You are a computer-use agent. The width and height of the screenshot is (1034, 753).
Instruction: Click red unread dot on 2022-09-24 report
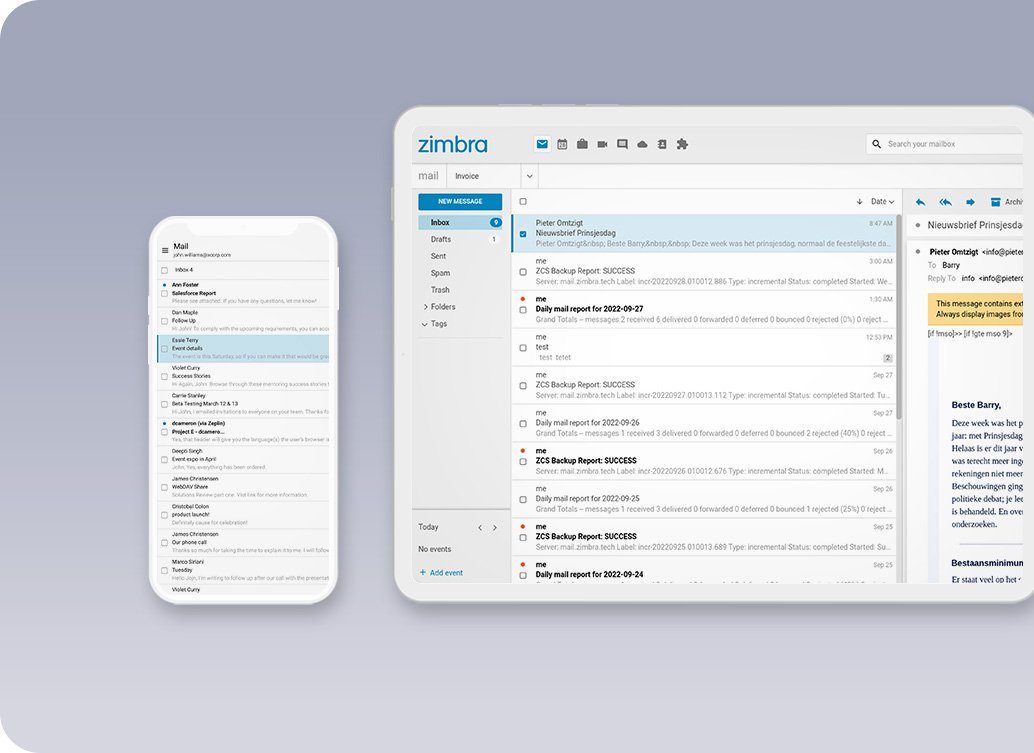point(523,565)
